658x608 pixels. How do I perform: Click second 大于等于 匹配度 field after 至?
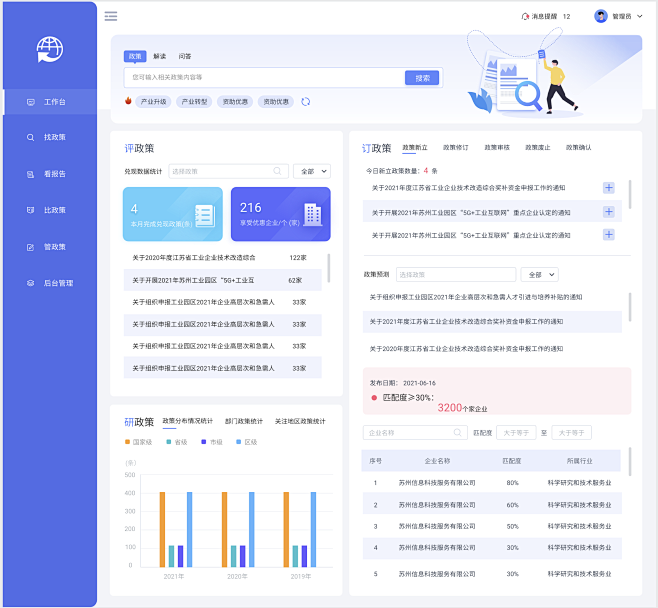(x=571, y=433)
